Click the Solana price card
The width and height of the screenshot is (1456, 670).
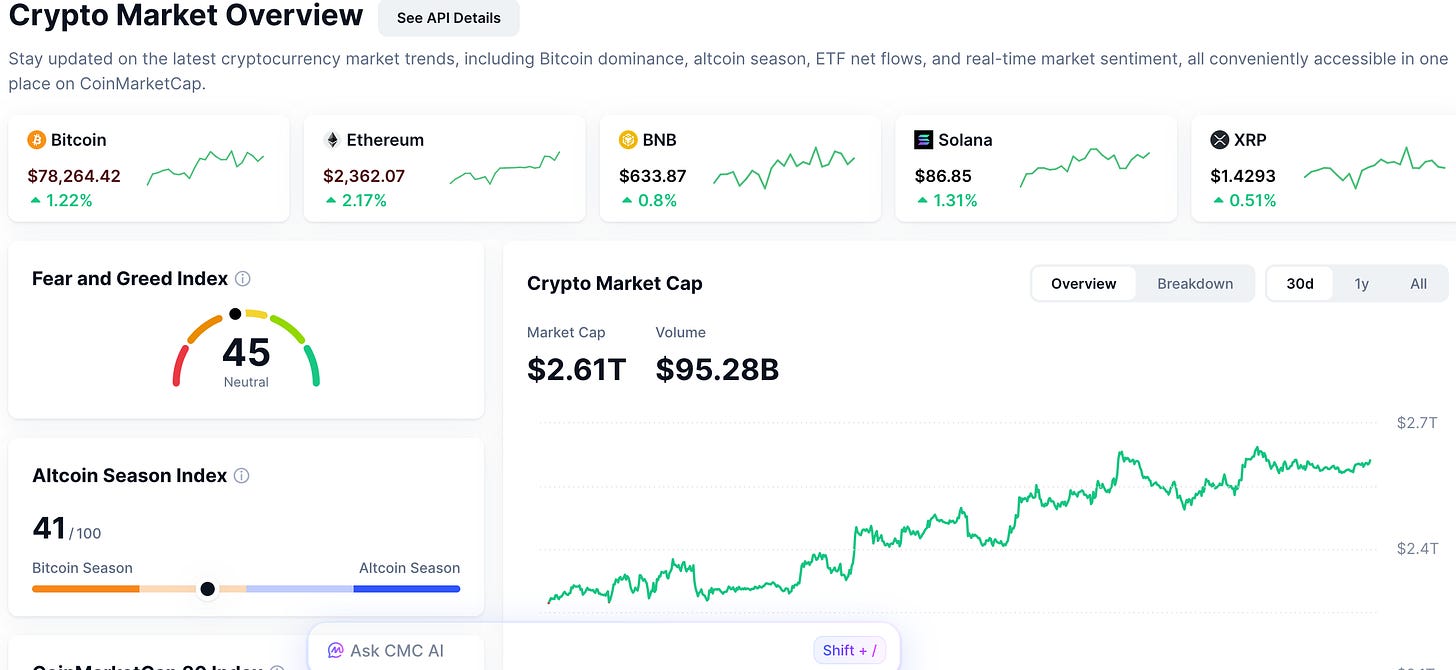coord(1036,168)
